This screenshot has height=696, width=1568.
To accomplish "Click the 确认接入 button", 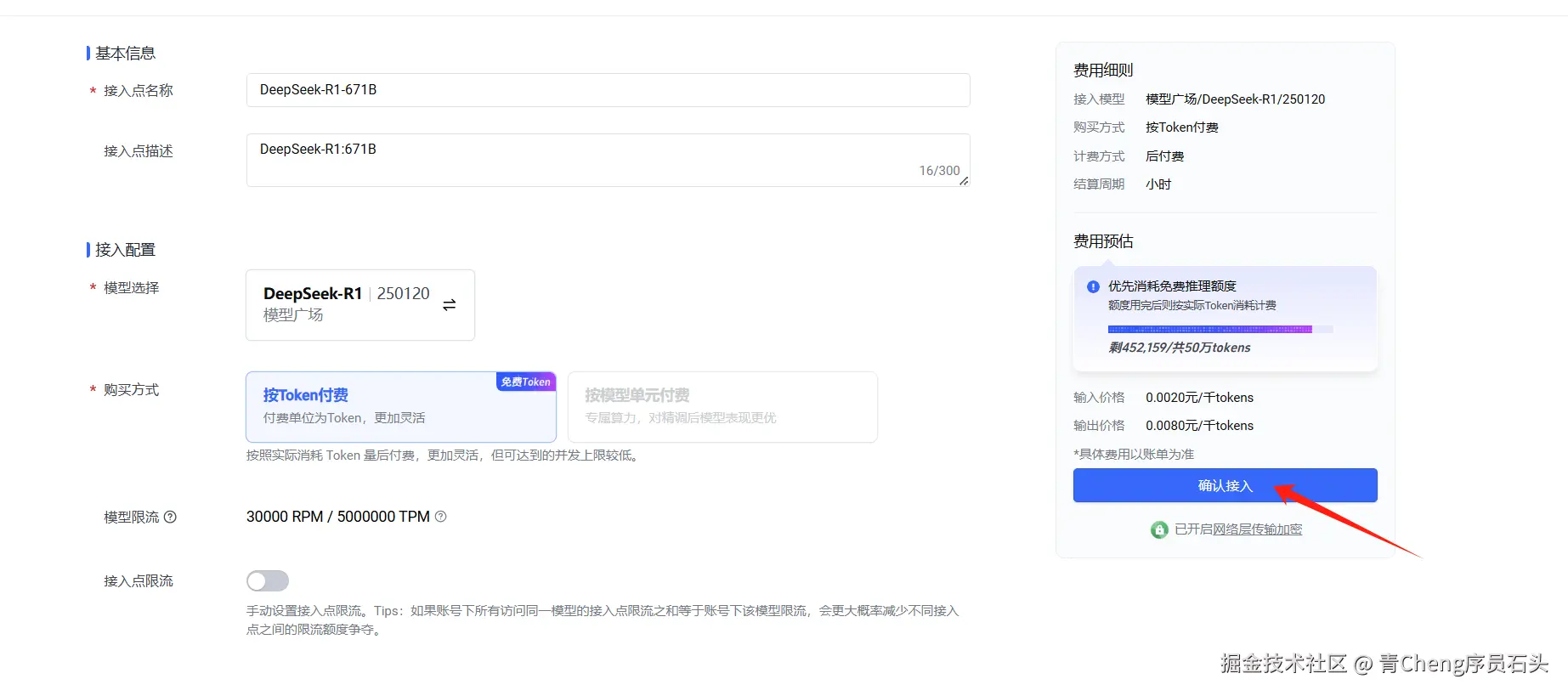I will 1225,485.
